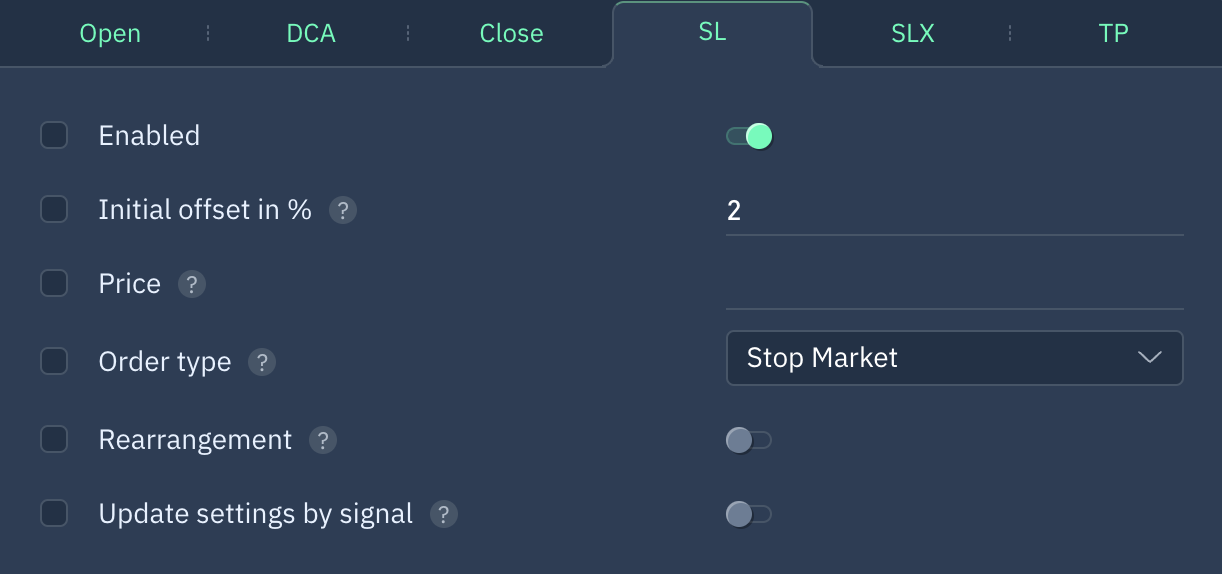The image size is (1222, 574).
Task: Tick the checkbox beside Order type
Action: click(54, 360)
